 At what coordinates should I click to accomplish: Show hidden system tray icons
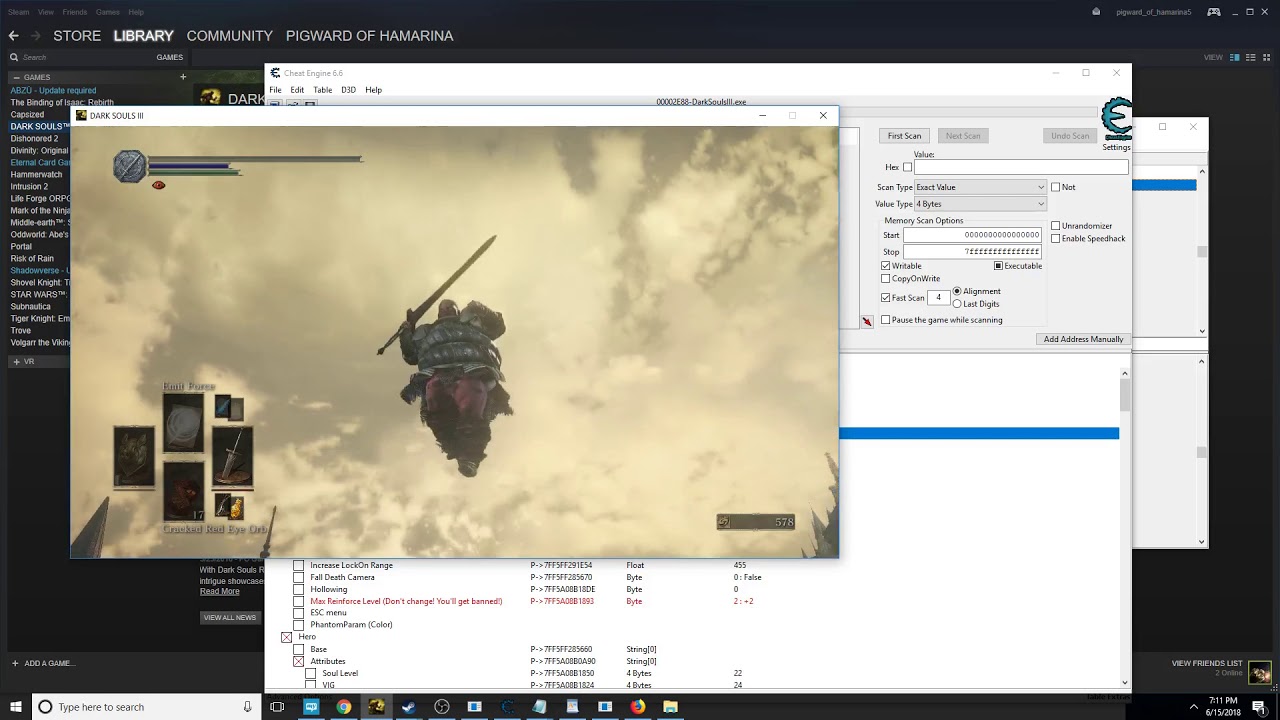[1193, 707]
